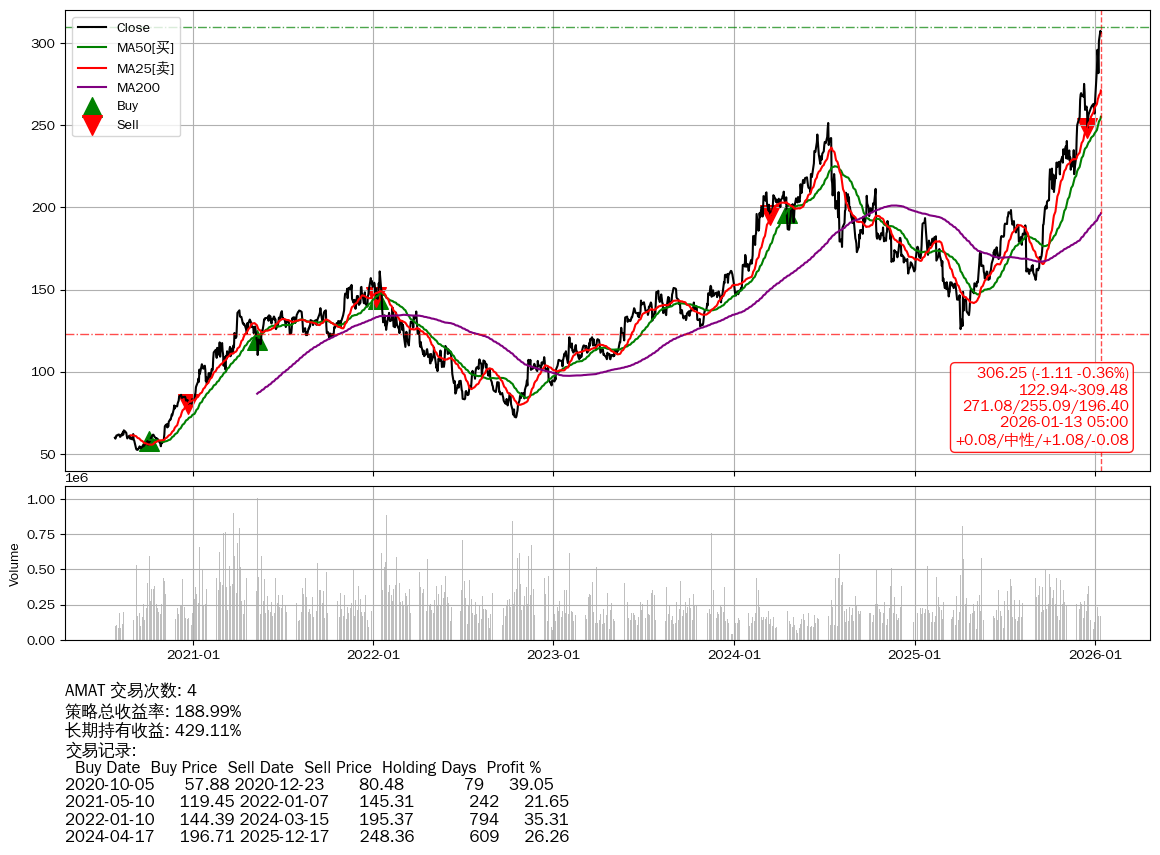The width and height of the screenshot is (1160, 855).
Task: Click the Volume axis label
Action: point(14,564)
